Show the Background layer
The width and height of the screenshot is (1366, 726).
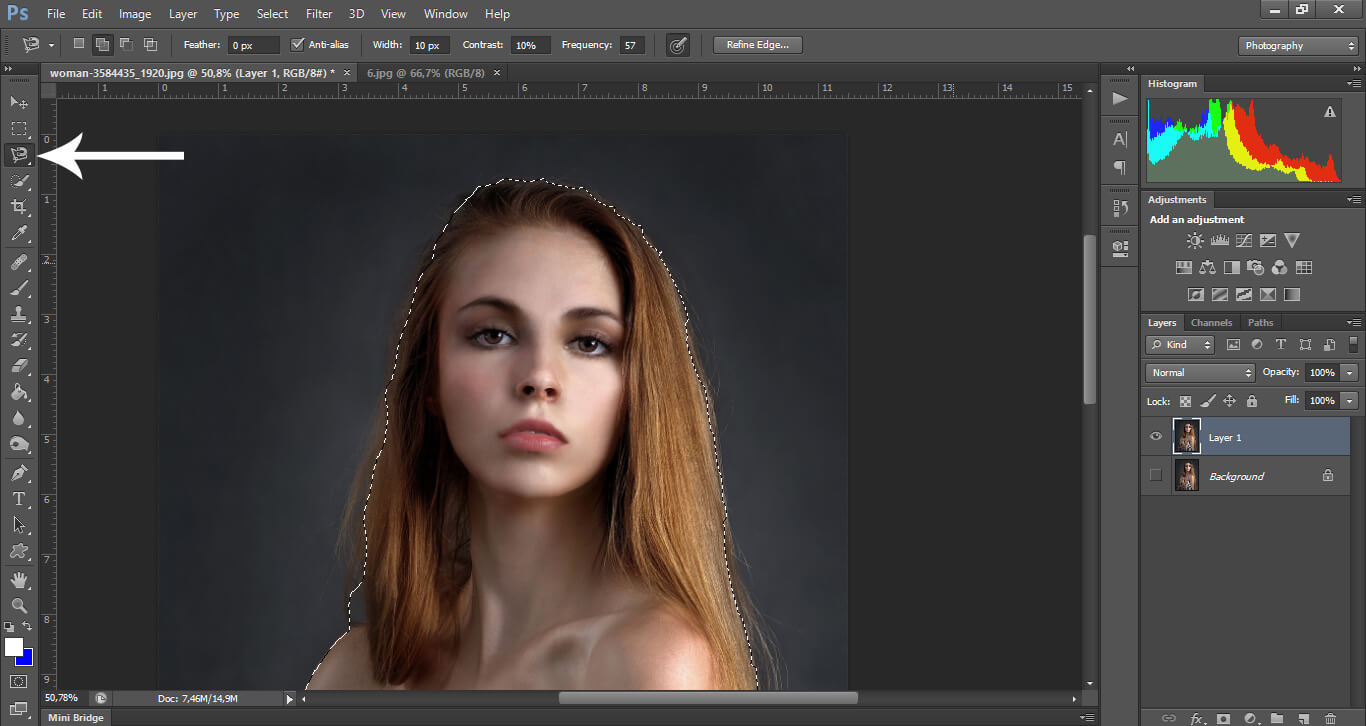coord(1156,476)
